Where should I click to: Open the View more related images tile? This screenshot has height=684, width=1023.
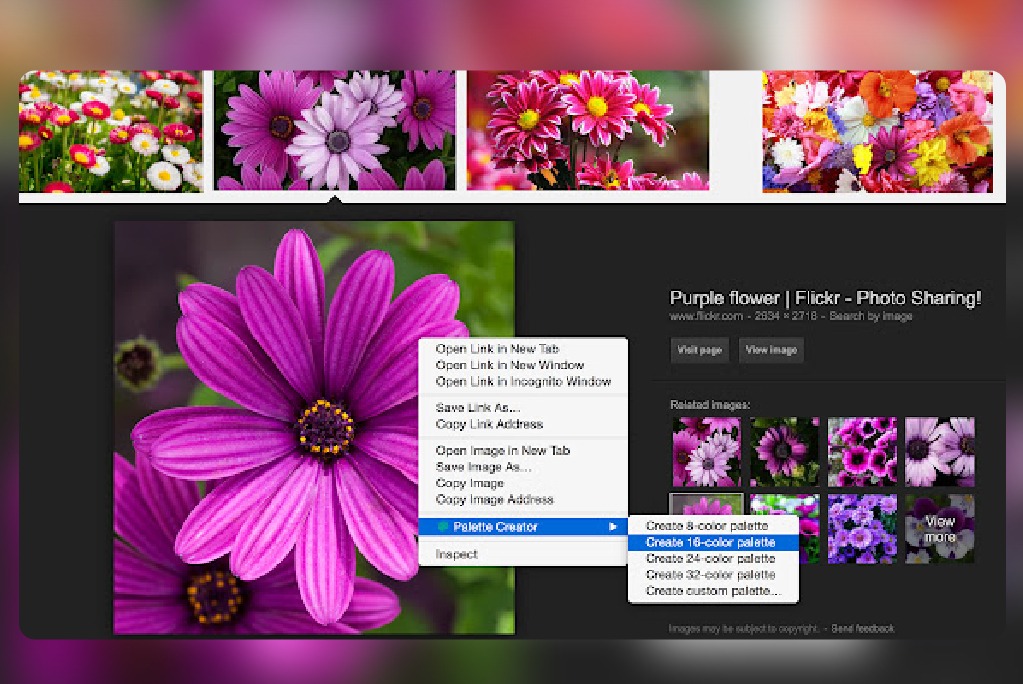pyautogui.click(x=939, y=529)
